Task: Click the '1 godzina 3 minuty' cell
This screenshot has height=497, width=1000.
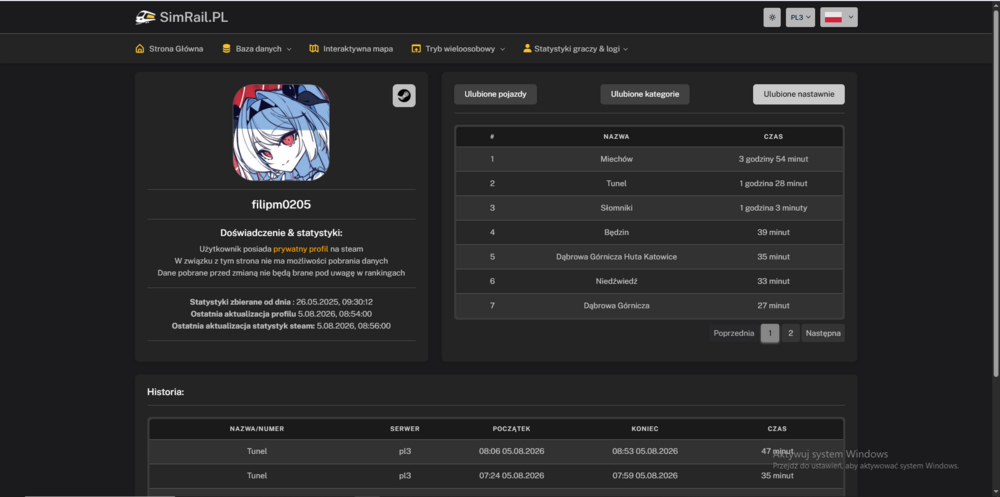Action: pos(773,208)
